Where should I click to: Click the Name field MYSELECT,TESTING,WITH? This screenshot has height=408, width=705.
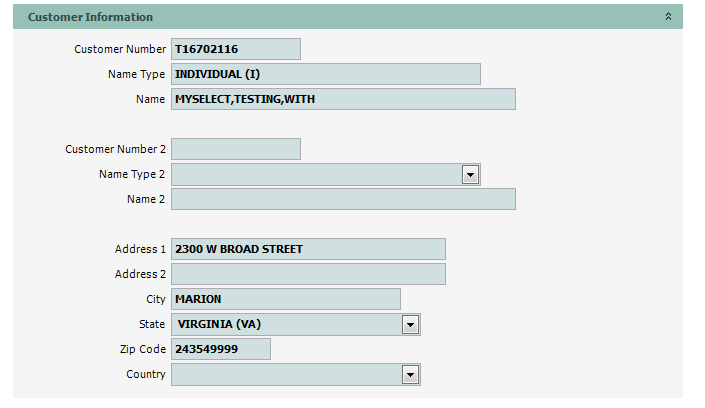point(343,99)
